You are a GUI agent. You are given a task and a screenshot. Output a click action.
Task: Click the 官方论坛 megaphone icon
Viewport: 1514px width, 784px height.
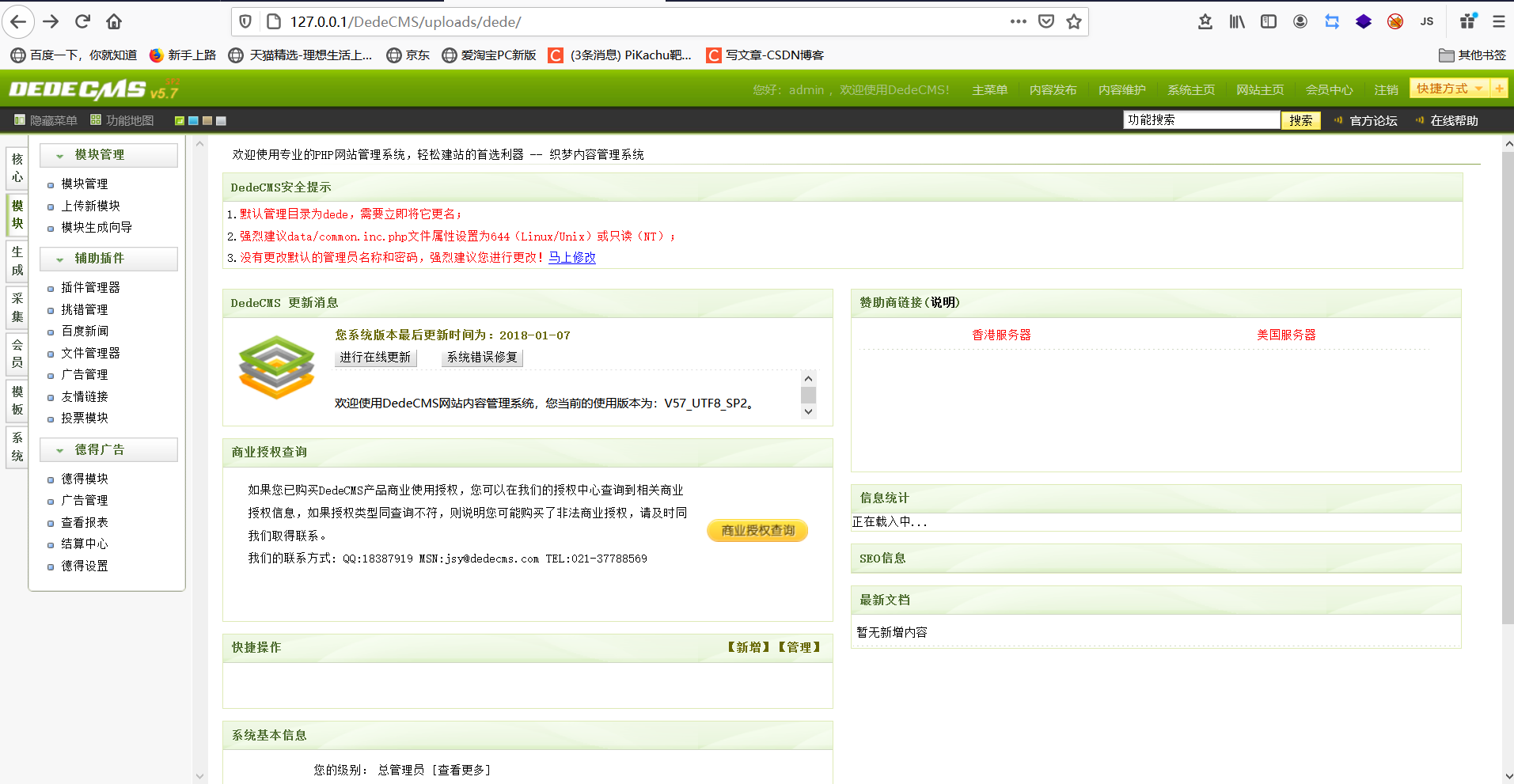tap(1338, 120)
